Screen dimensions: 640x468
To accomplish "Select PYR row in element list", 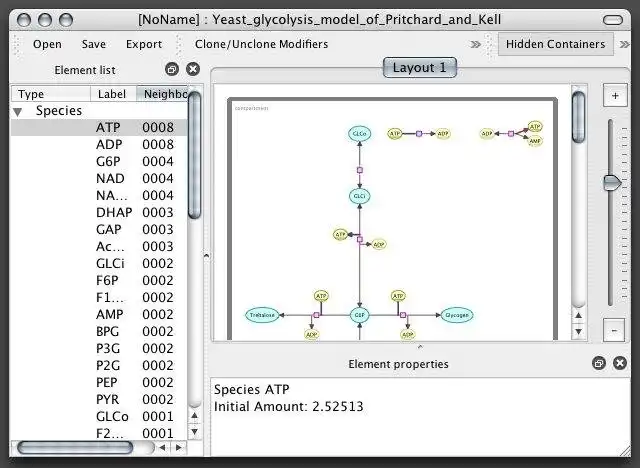I will pos(99,400).
